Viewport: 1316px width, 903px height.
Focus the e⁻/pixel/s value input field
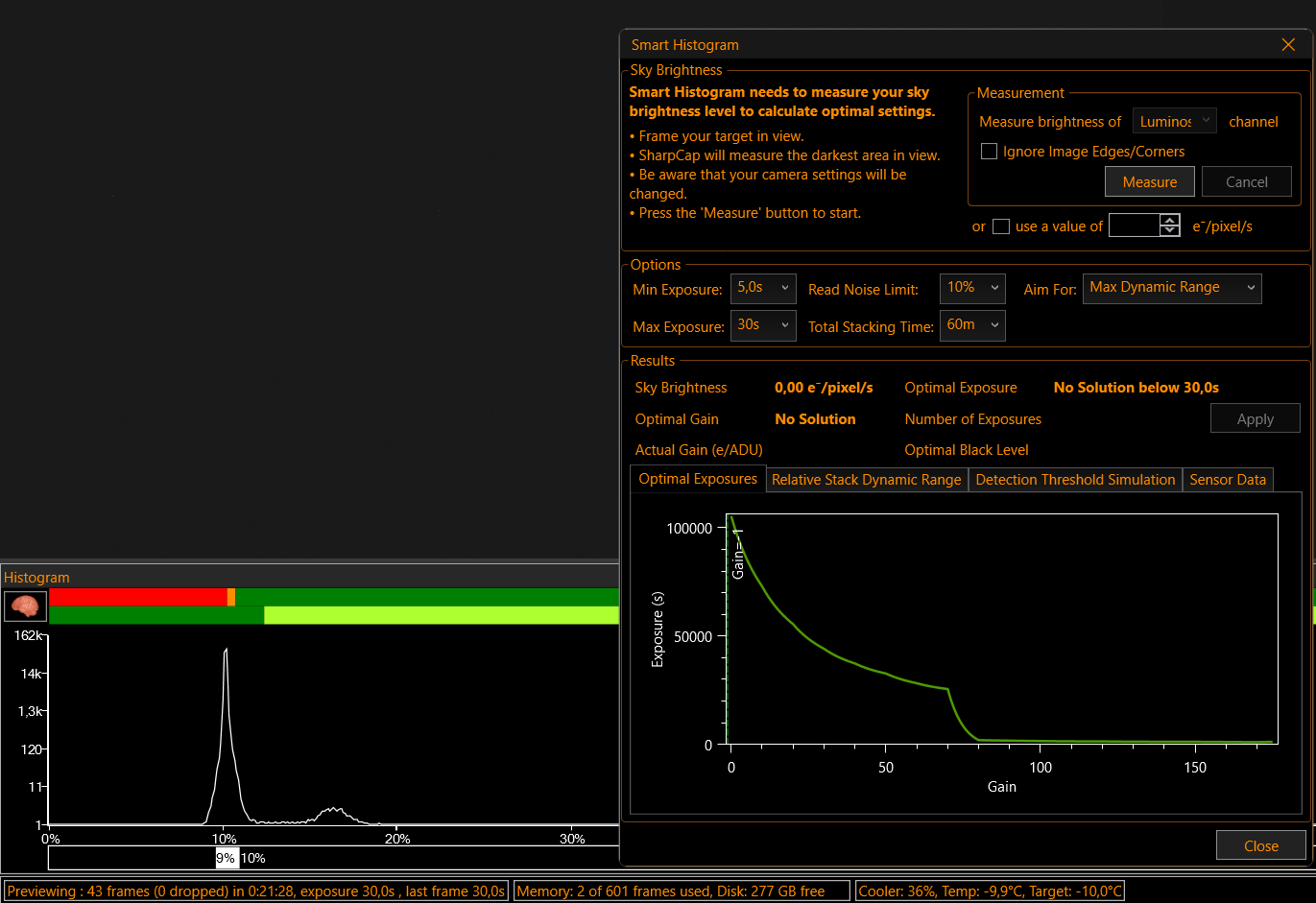[1135, 226]
